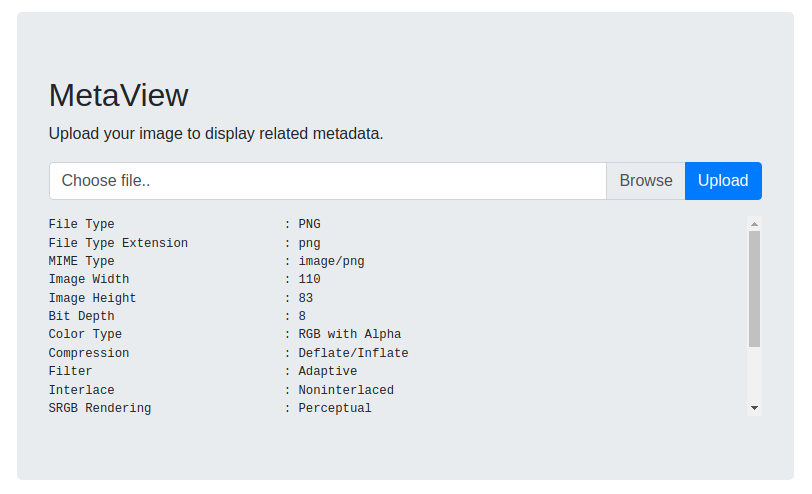This screenshot has height=494, width=812.
Task: Click the Perceptual rendering value
Action: 335,408
